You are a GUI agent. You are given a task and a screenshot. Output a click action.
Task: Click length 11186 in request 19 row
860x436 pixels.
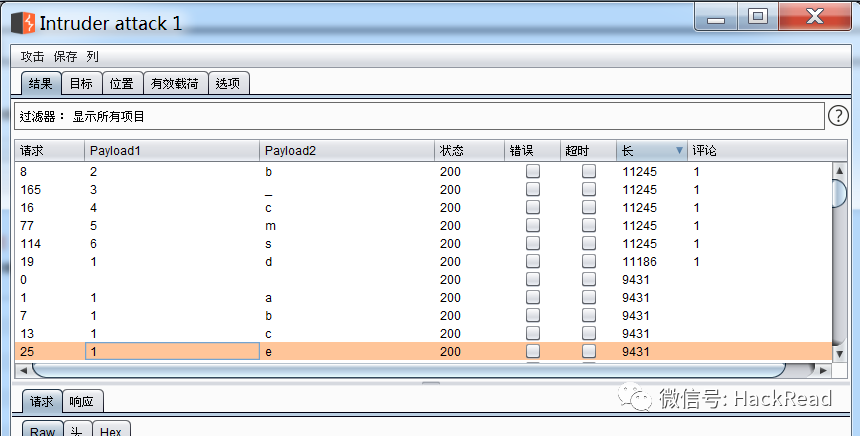point(640,262)
